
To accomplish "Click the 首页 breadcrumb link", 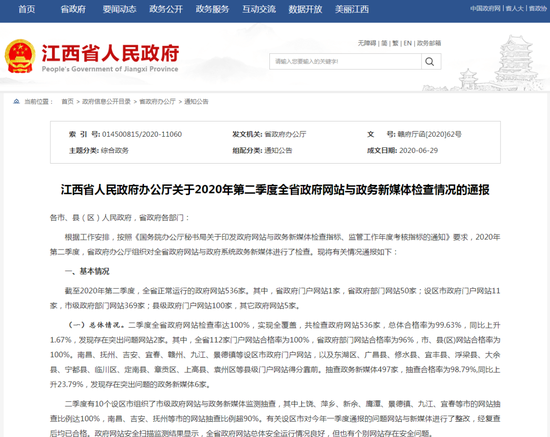I will [68, 102].
